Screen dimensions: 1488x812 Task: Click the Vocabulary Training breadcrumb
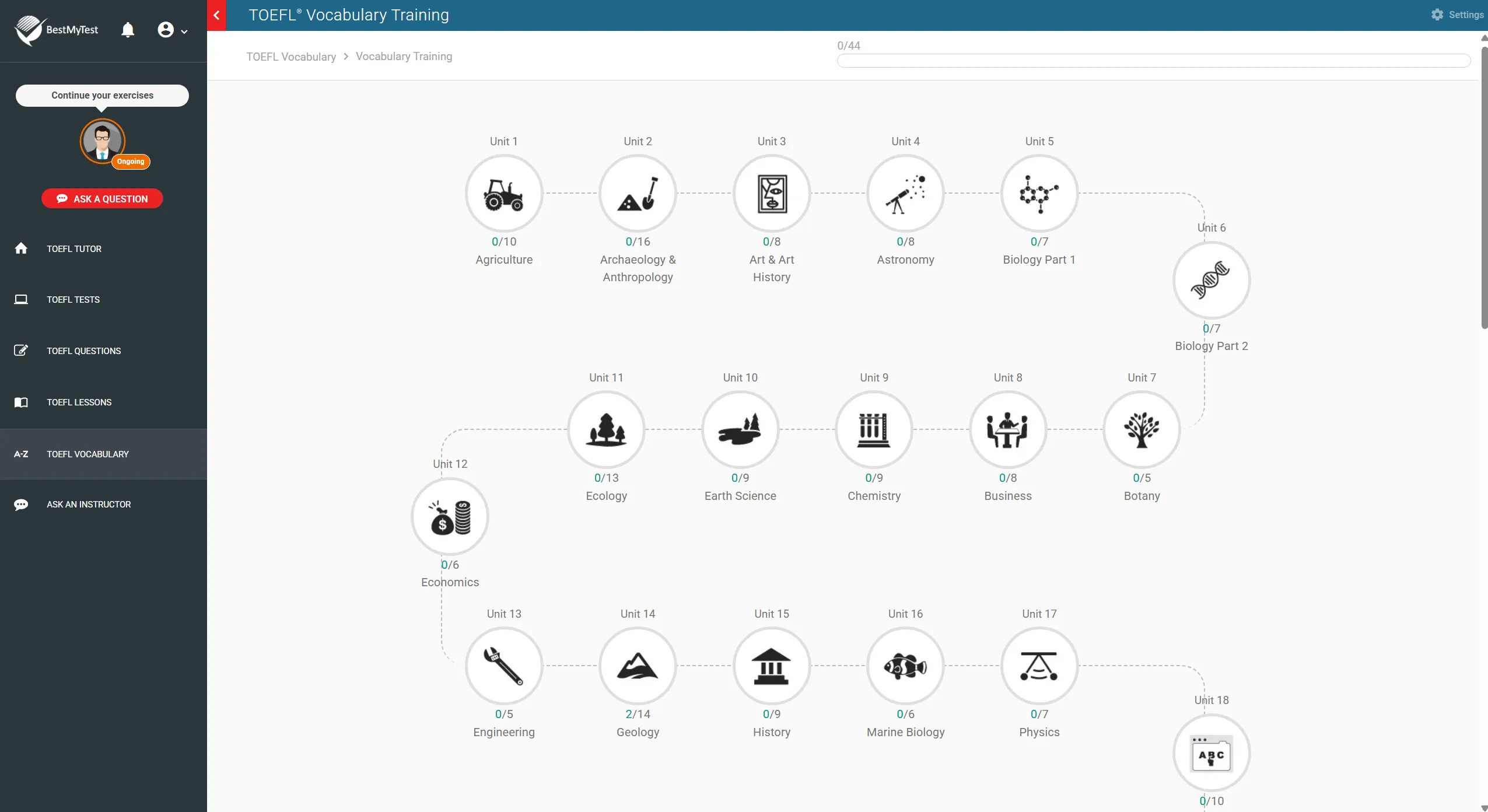[x=404, y=56]
